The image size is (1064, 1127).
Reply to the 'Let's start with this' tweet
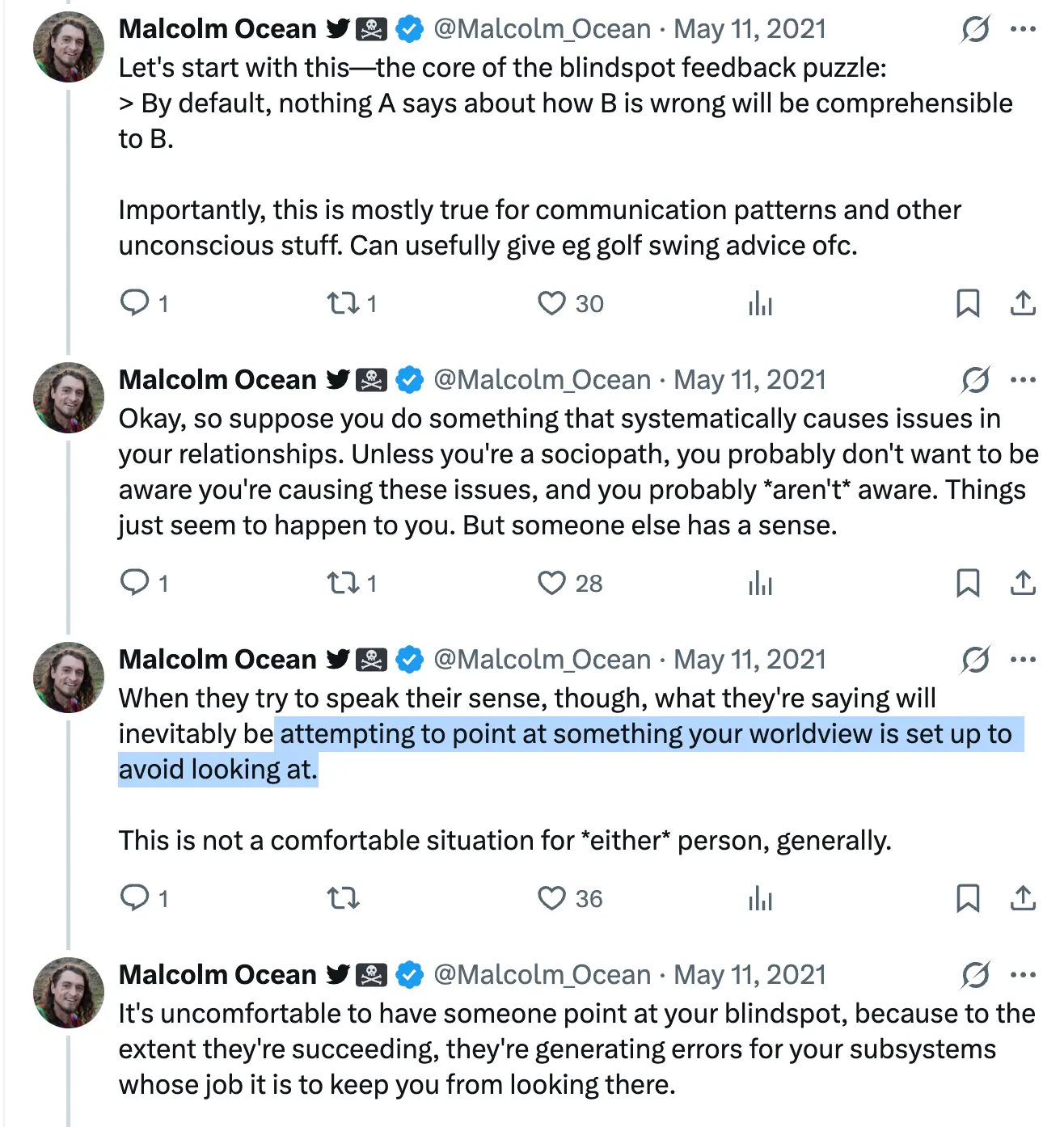pos(134,303)
